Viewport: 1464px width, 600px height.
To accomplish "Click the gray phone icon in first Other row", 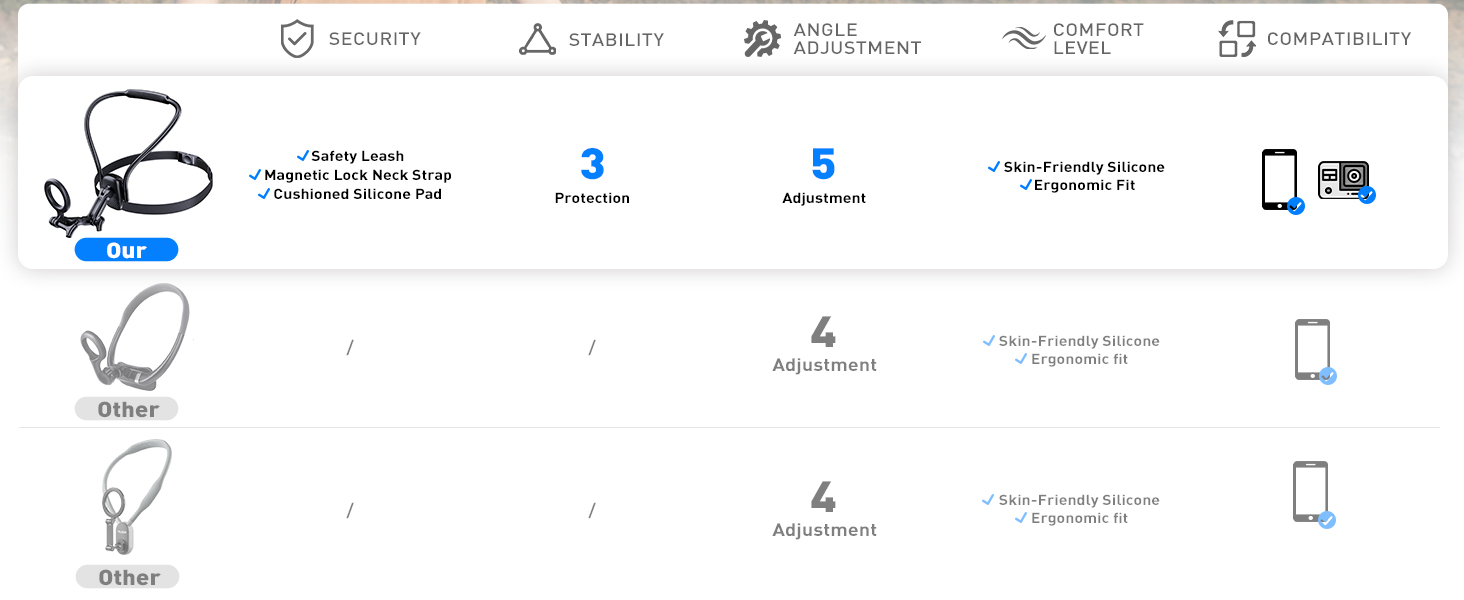I will coord(1312,349).
